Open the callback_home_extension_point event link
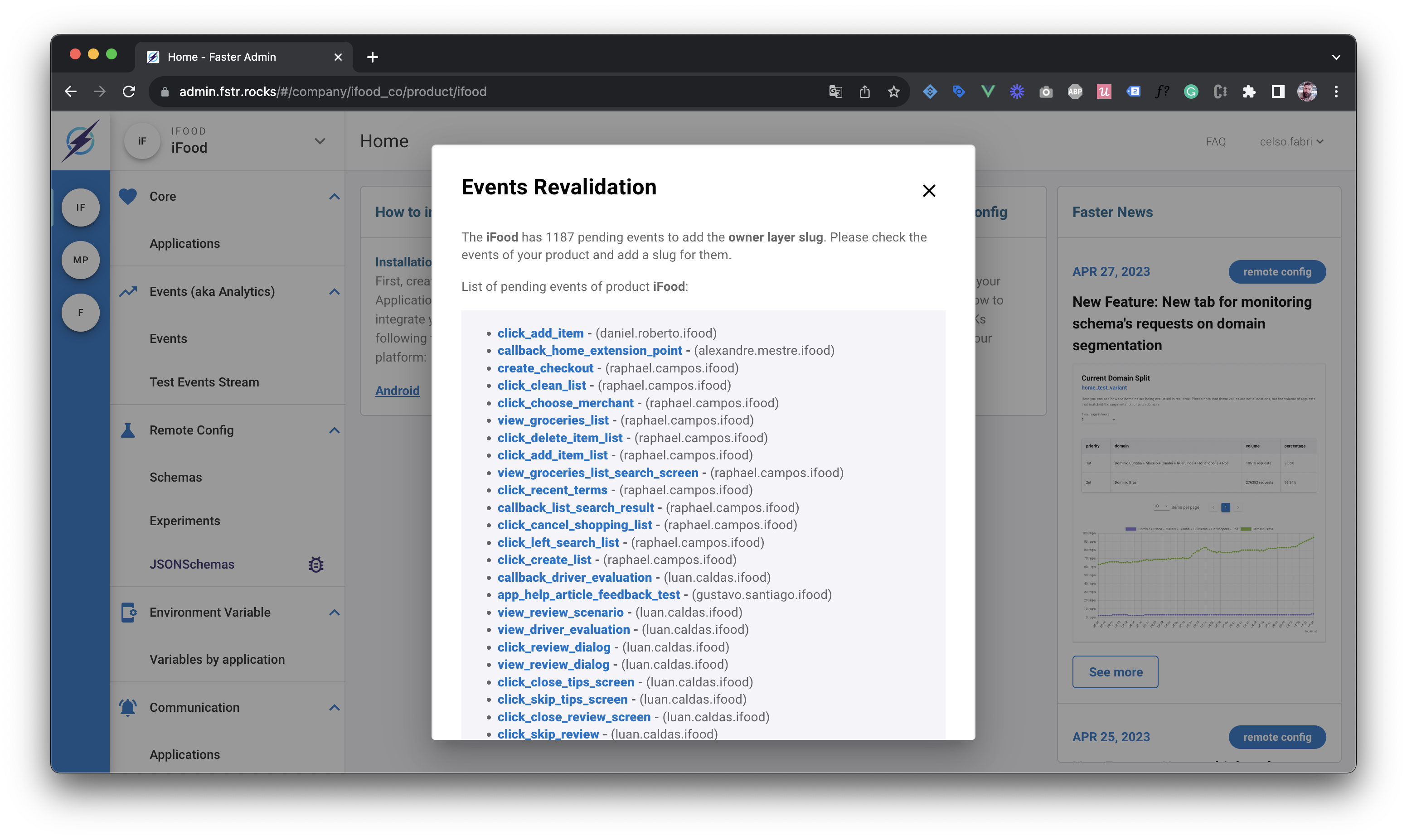This screenshot has height=840, width=1407. click(x=590, y=350)
